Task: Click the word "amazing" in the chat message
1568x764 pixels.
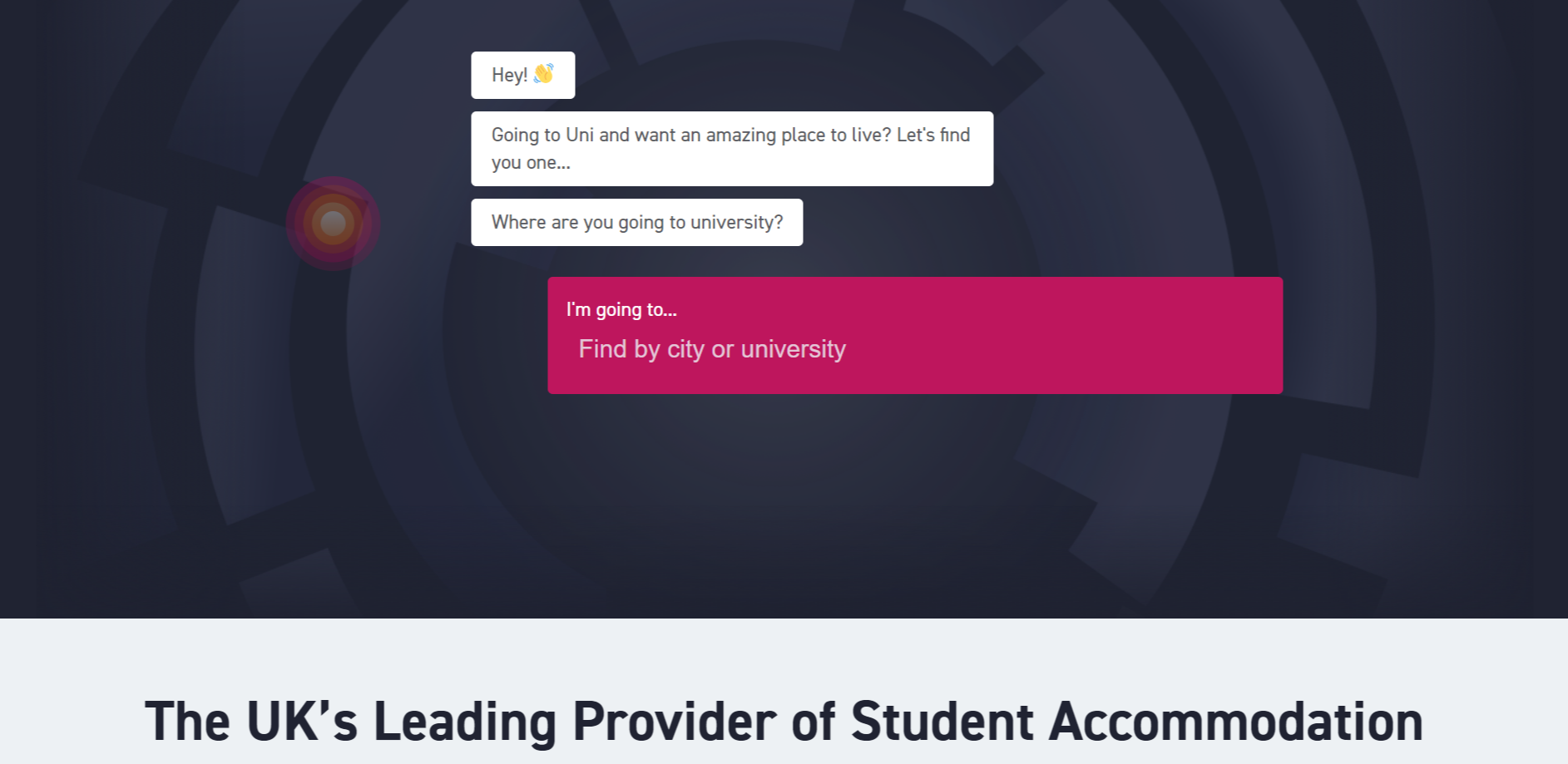Action: point(740,135)
